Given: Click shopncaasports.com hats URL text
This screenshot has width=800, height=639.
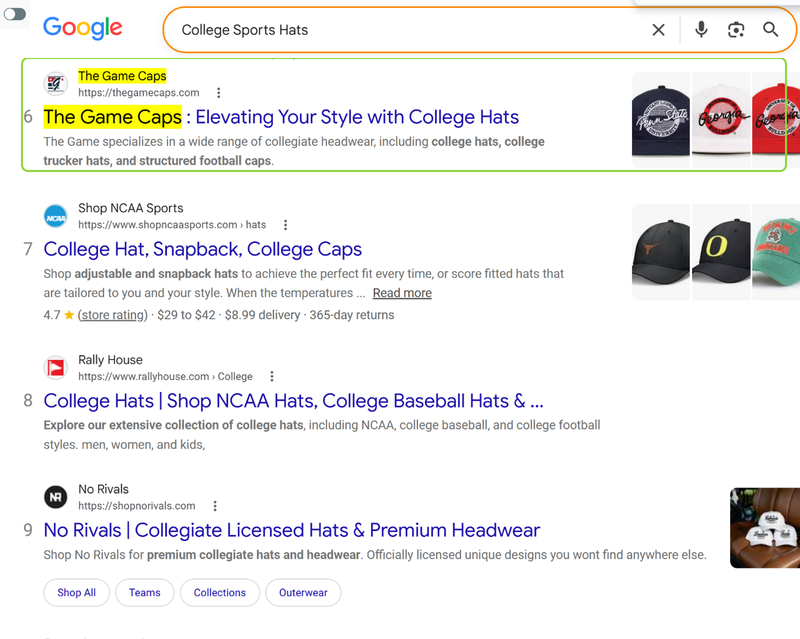Looking at the screenshot, I should (172, 225).
